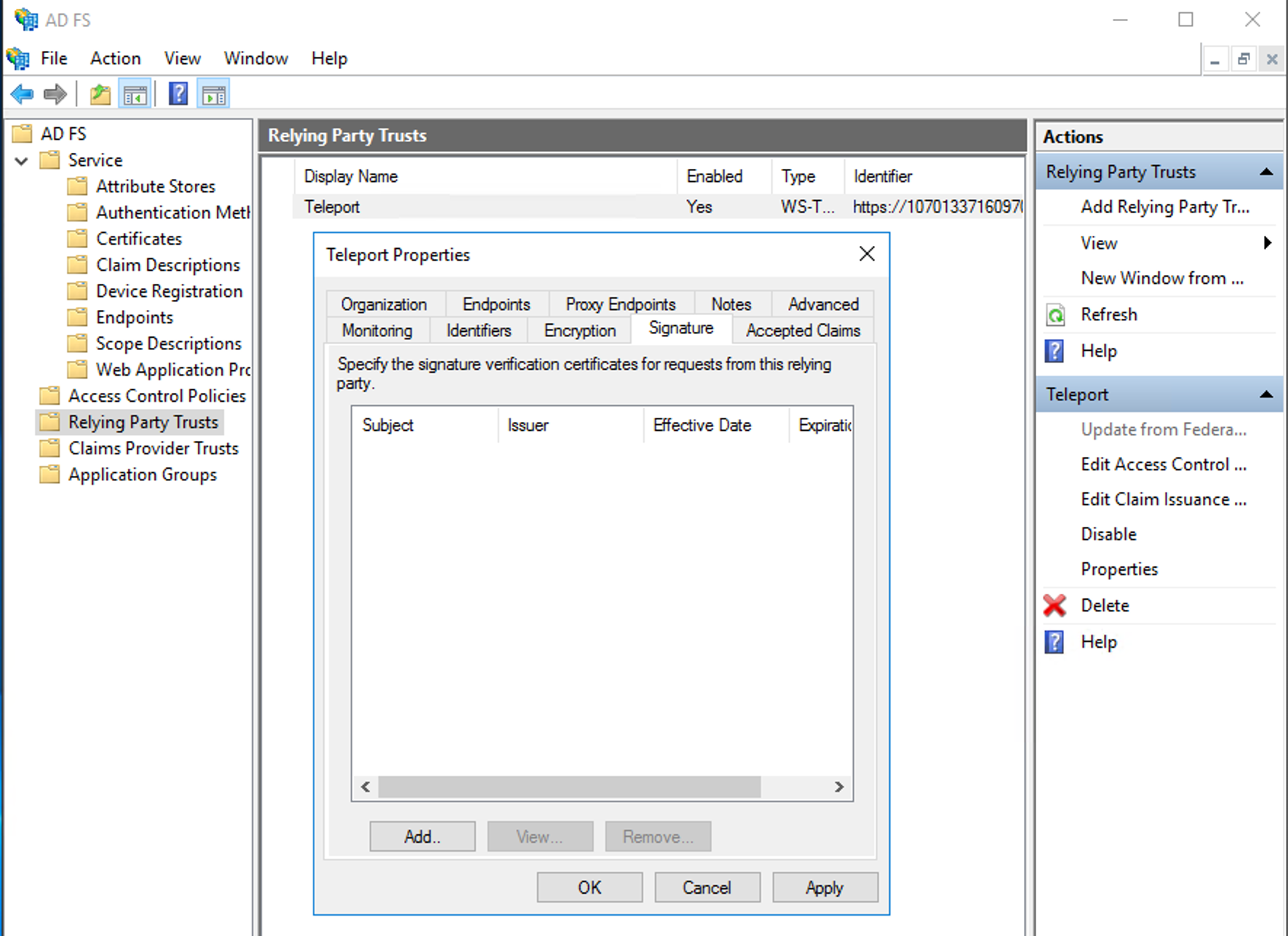Collapse the Relying Party Trusts actions section

coord(1265,172)
